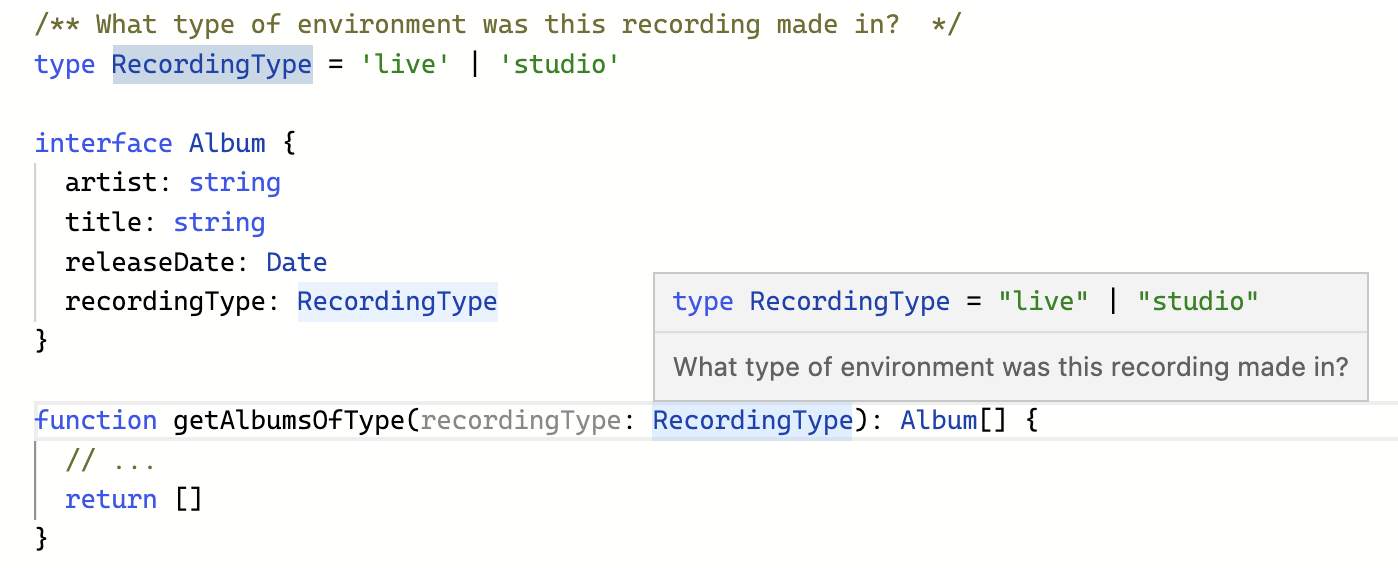
Task: Click the string type after title
Action: (219, 222)
